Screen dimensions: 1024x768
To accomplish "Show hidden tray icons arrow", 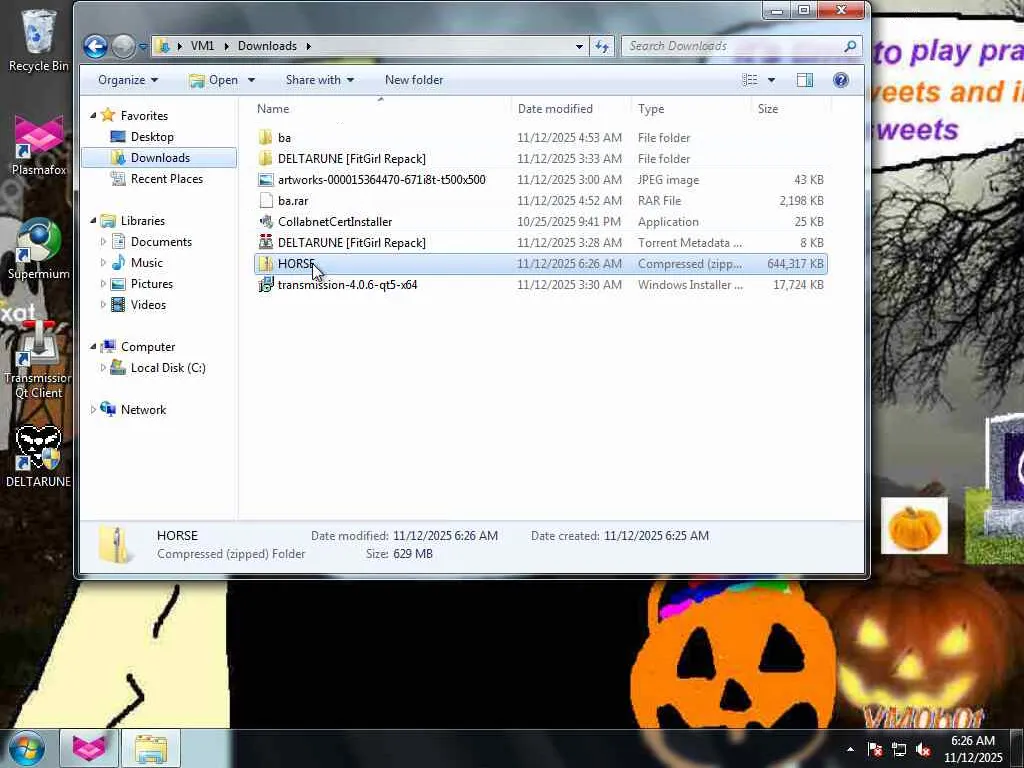I will pyautogui.click(x=850, y=750).
